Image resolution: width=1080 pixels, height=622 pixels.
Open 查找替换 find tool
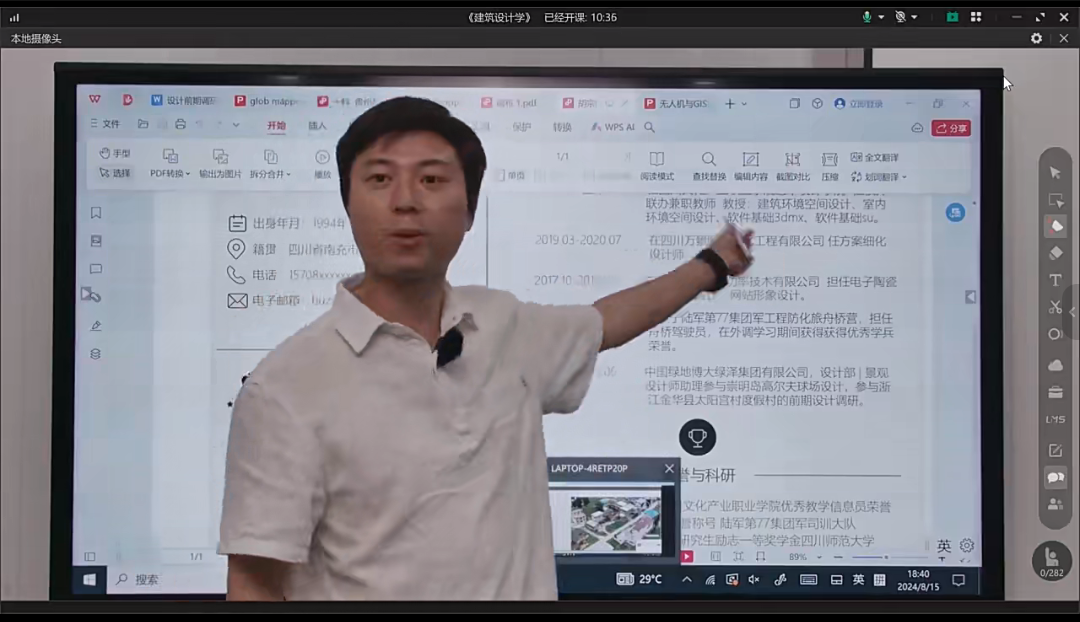coord(709,167)
